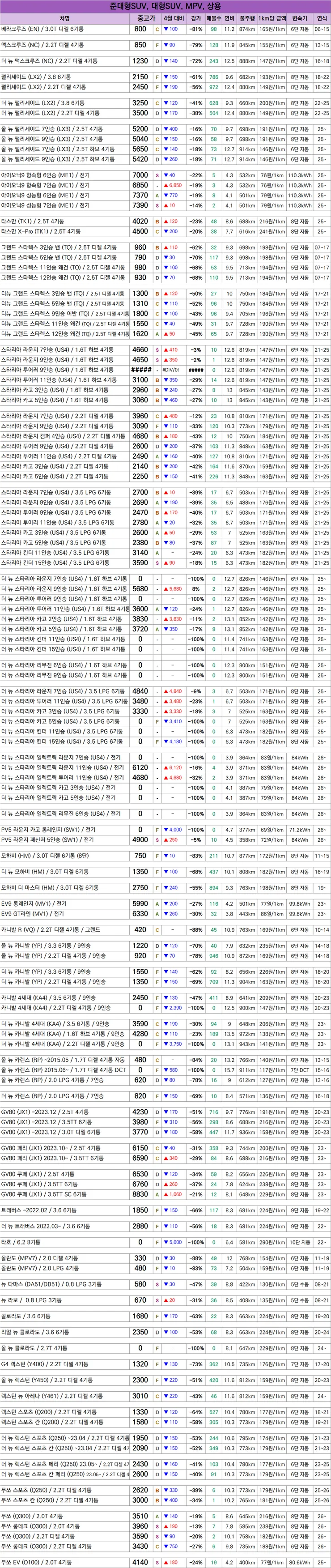Click price 1230 for 더 뉴 맥스크루즈
Image resolution: width=331 pixels, height=1568 pixels.
140,61
